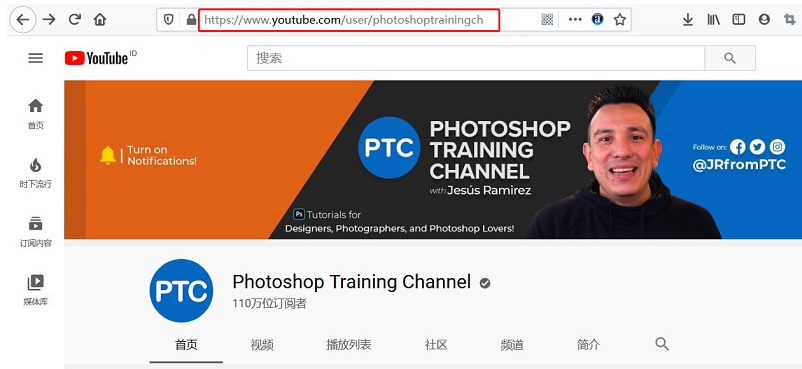Click the Photoshop Training Channel name

click(x=351, y=282)
